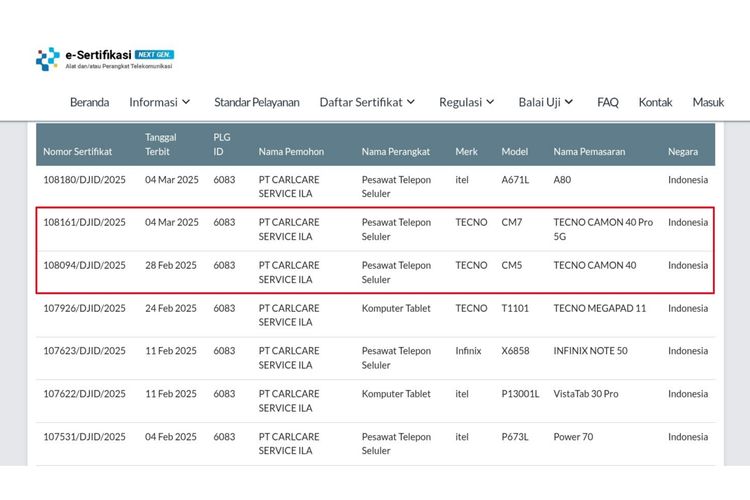
Task: Go to the FAQ page
Action: pos(607,102)
